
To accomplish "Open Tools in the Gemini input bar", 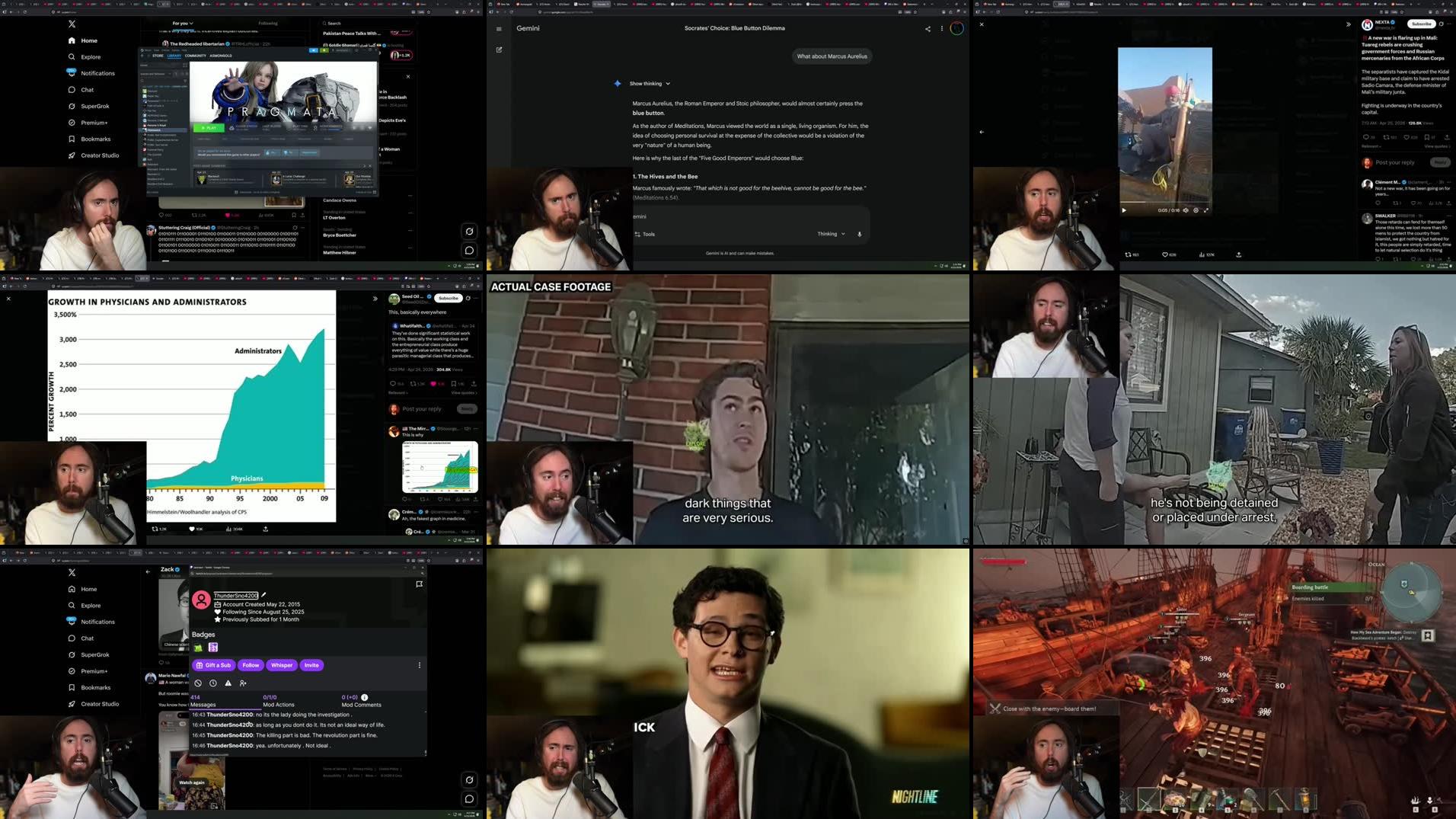I will click(x=647, y=234).
